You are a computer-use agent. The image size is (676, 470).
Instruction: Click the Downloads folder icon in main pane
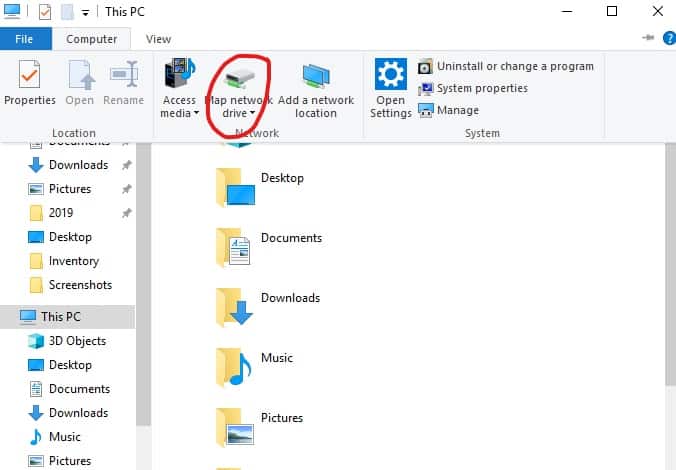(234, 307)
